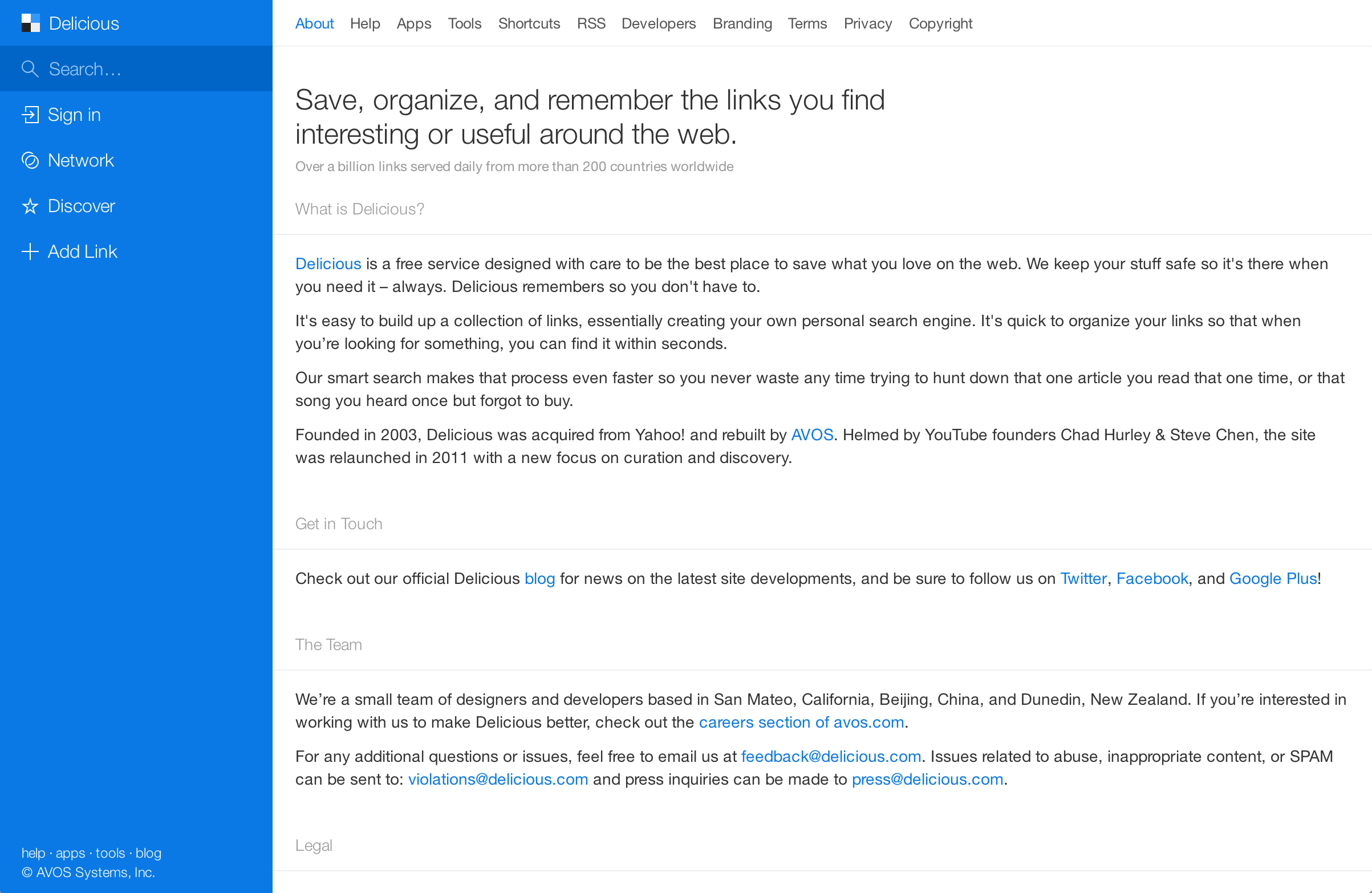The height and width of the screenshot is (893, 1372).
Task: Go to the Developers tab
Action: pos(659,23)
